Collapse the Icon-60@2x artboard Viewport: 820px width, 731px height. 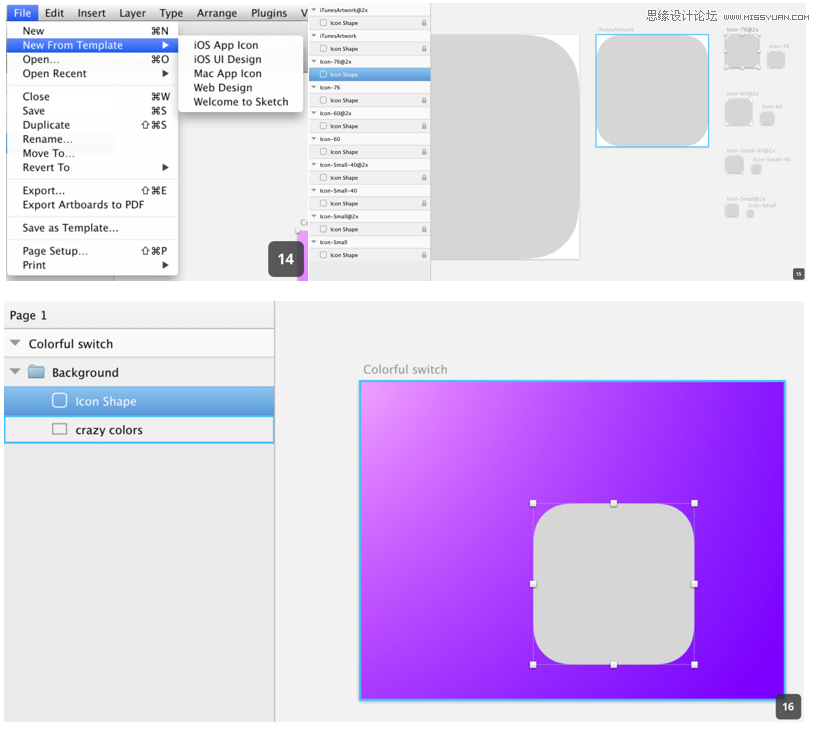tap(314, 113)
